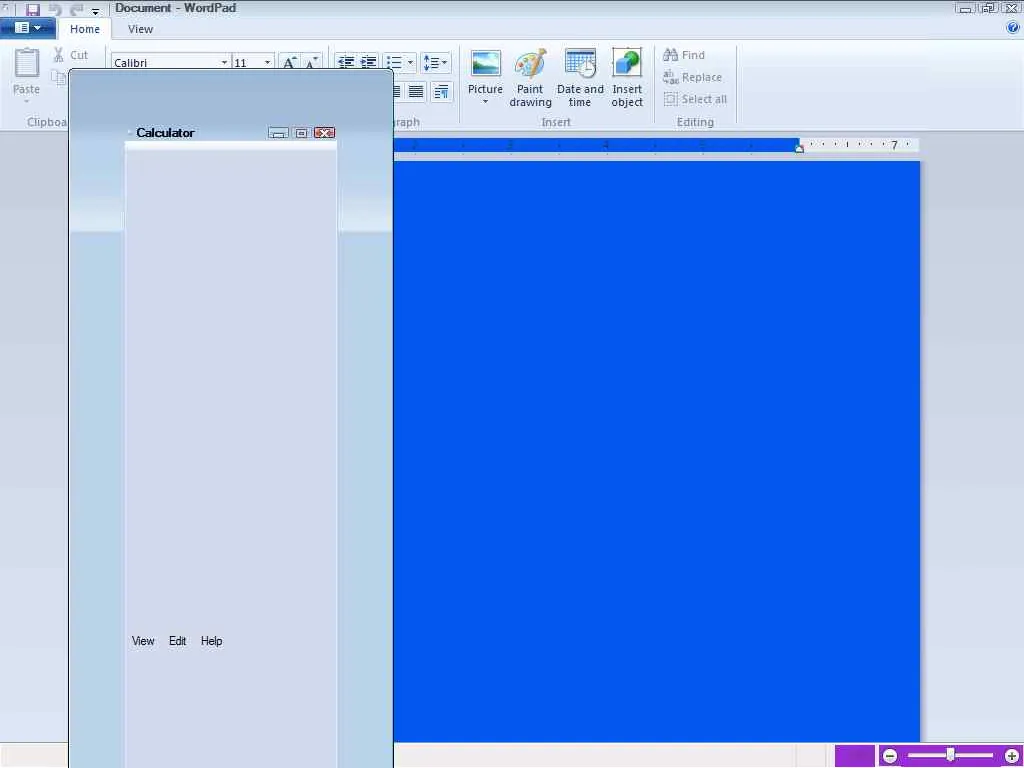Screen dimensions: 1024x768
Task: Expand the bullet list style arrow
Action: click(x=410, y=63)
